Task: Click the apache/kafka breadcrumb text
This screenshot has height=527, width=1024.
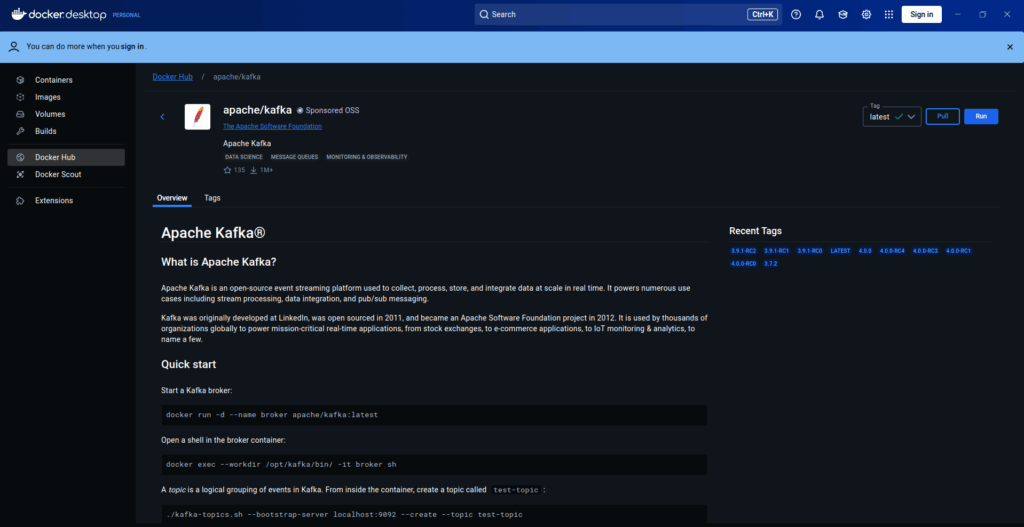Action: coord(237,76)
